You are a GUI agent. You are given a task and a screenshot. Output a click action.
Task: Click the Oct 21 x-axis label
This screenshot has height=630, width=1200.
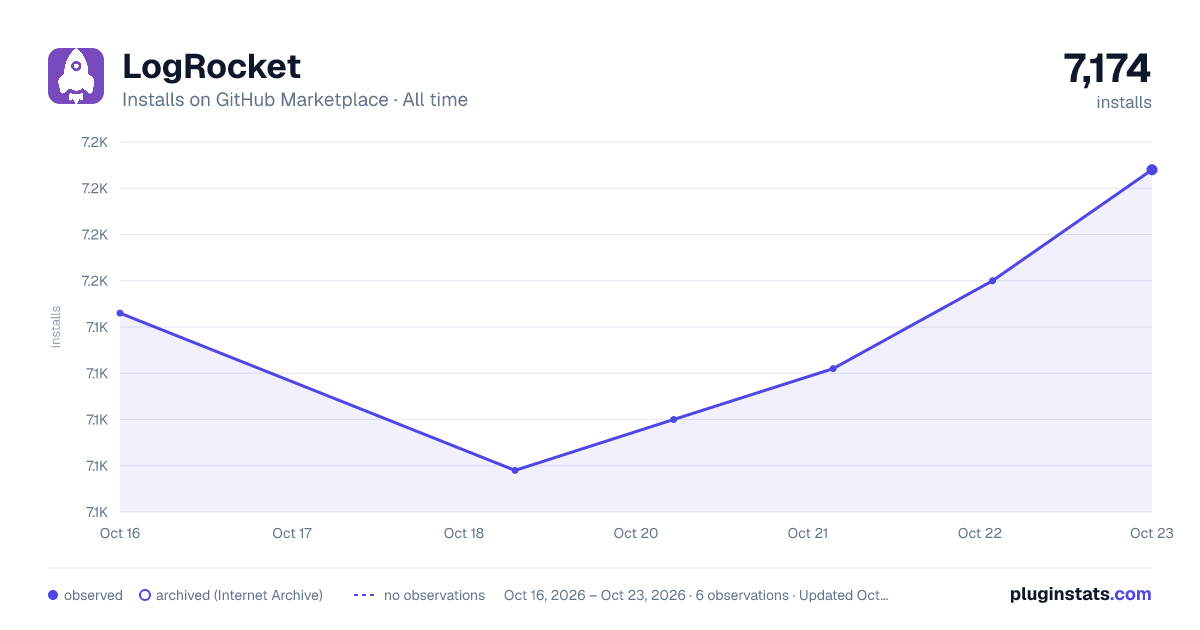click(x=808, y=533)
